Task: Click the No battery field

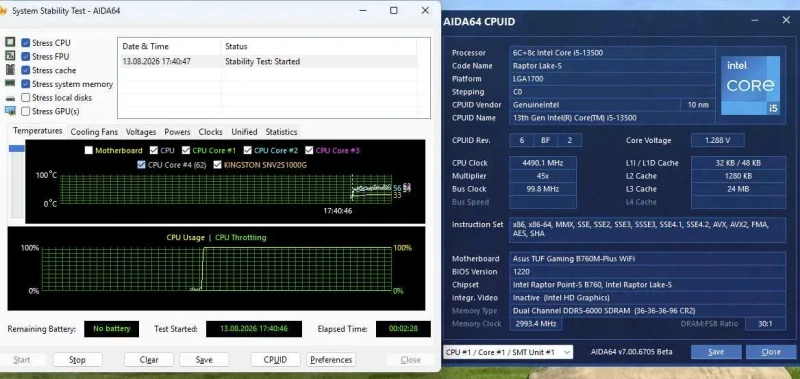Action: [111, 329]
